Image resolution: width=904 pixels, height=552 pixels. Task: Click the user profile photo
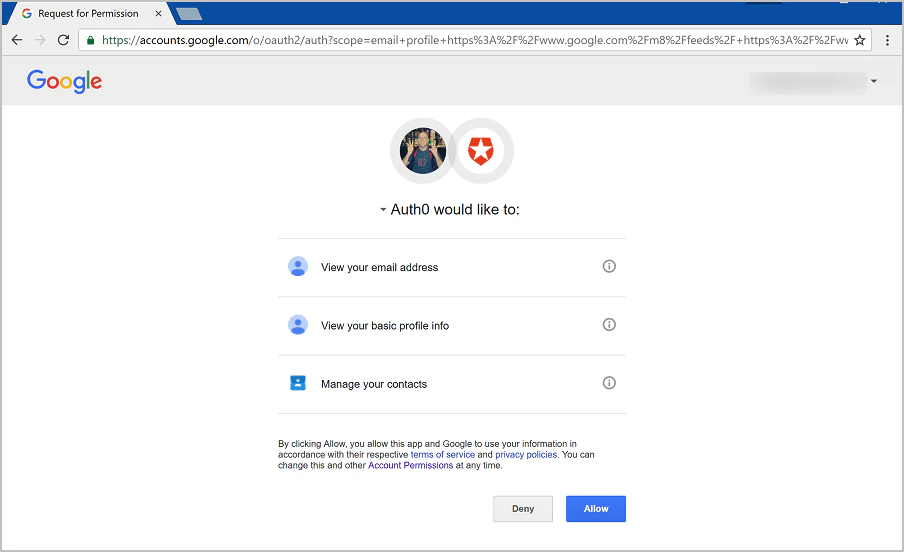pos(423,151)
